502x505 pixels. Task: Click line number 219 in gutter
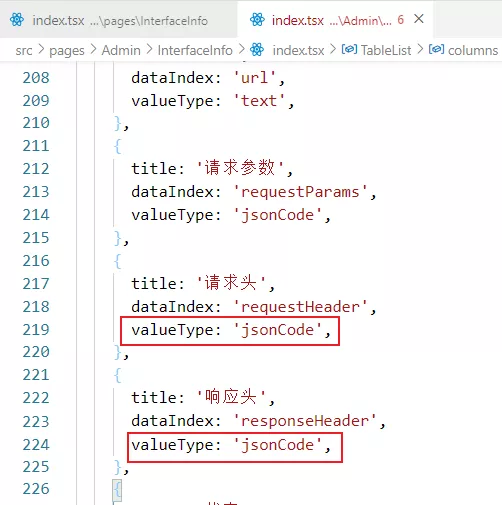point(36,330)
